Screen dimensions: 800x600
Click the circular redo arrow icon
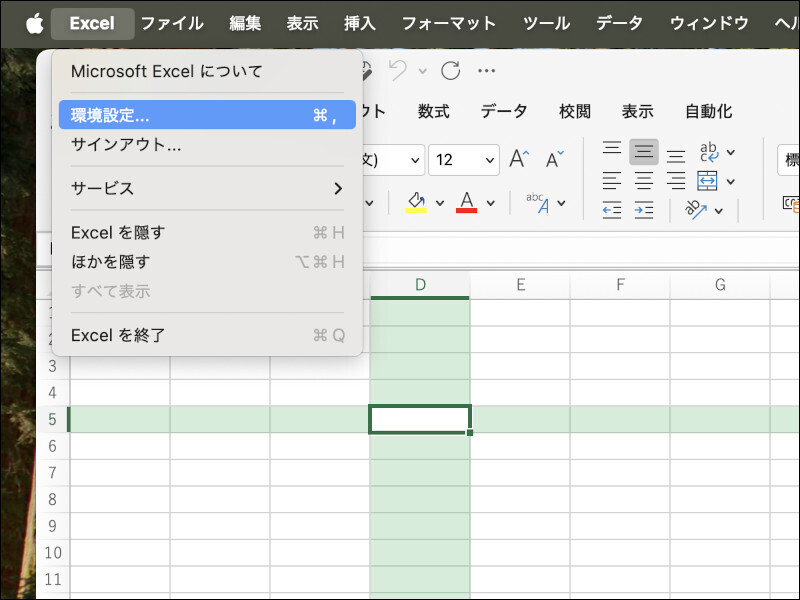451,70
